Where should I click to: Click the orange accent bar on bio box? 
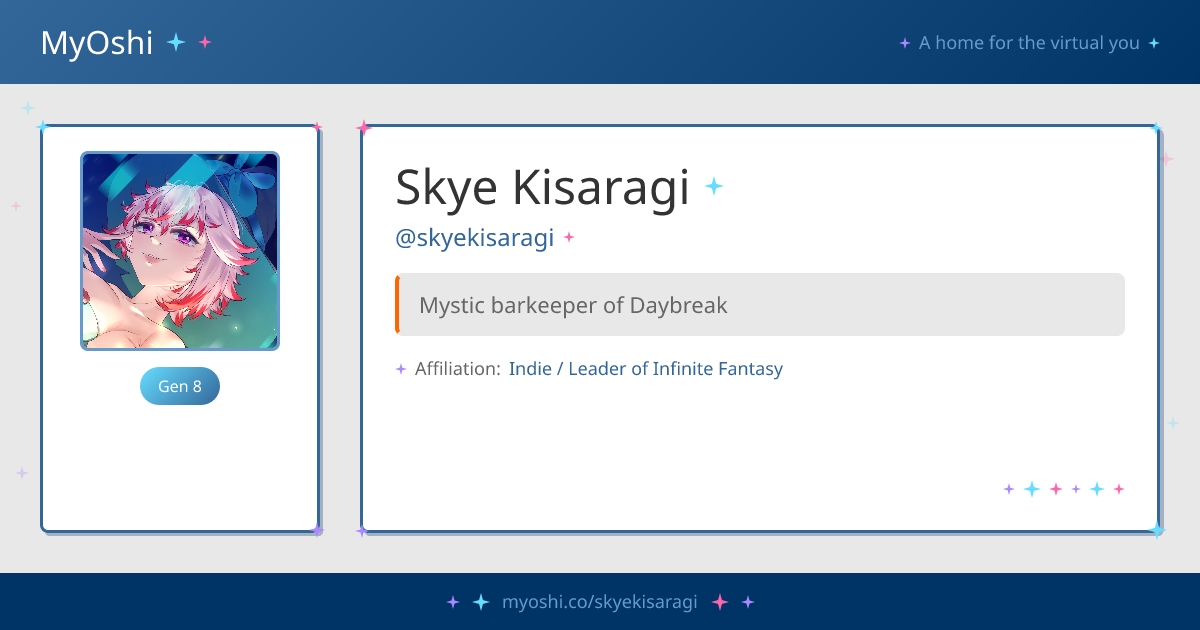tap(397, 305)
